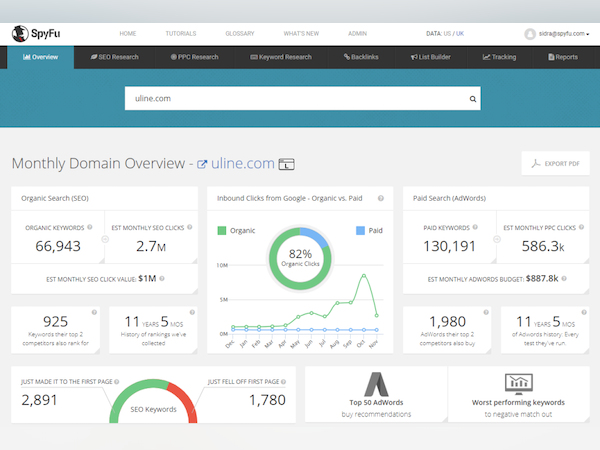Click the 130,191 paid keywords value
The height and width of the screenshot is (450, 600).
pyautogui.click(x=449, y=246)
